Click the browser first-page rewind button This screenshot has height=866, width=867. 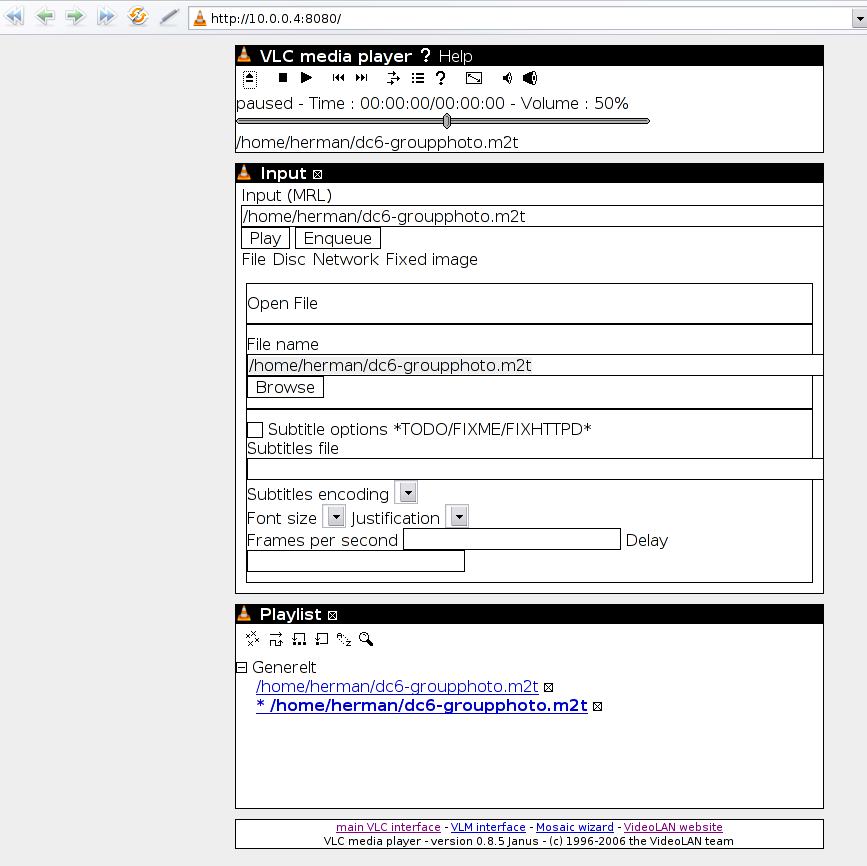click(14, 16)
